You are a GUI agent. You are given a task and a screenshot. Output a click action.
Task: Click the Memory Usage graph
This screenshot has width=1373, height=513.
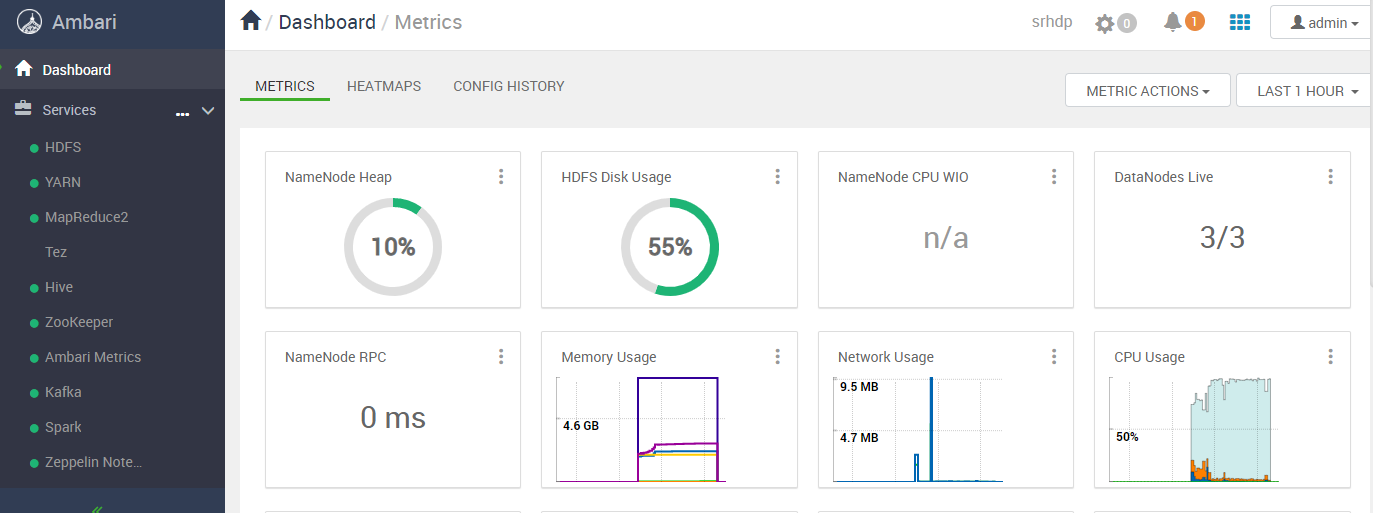tap(640, 430)
